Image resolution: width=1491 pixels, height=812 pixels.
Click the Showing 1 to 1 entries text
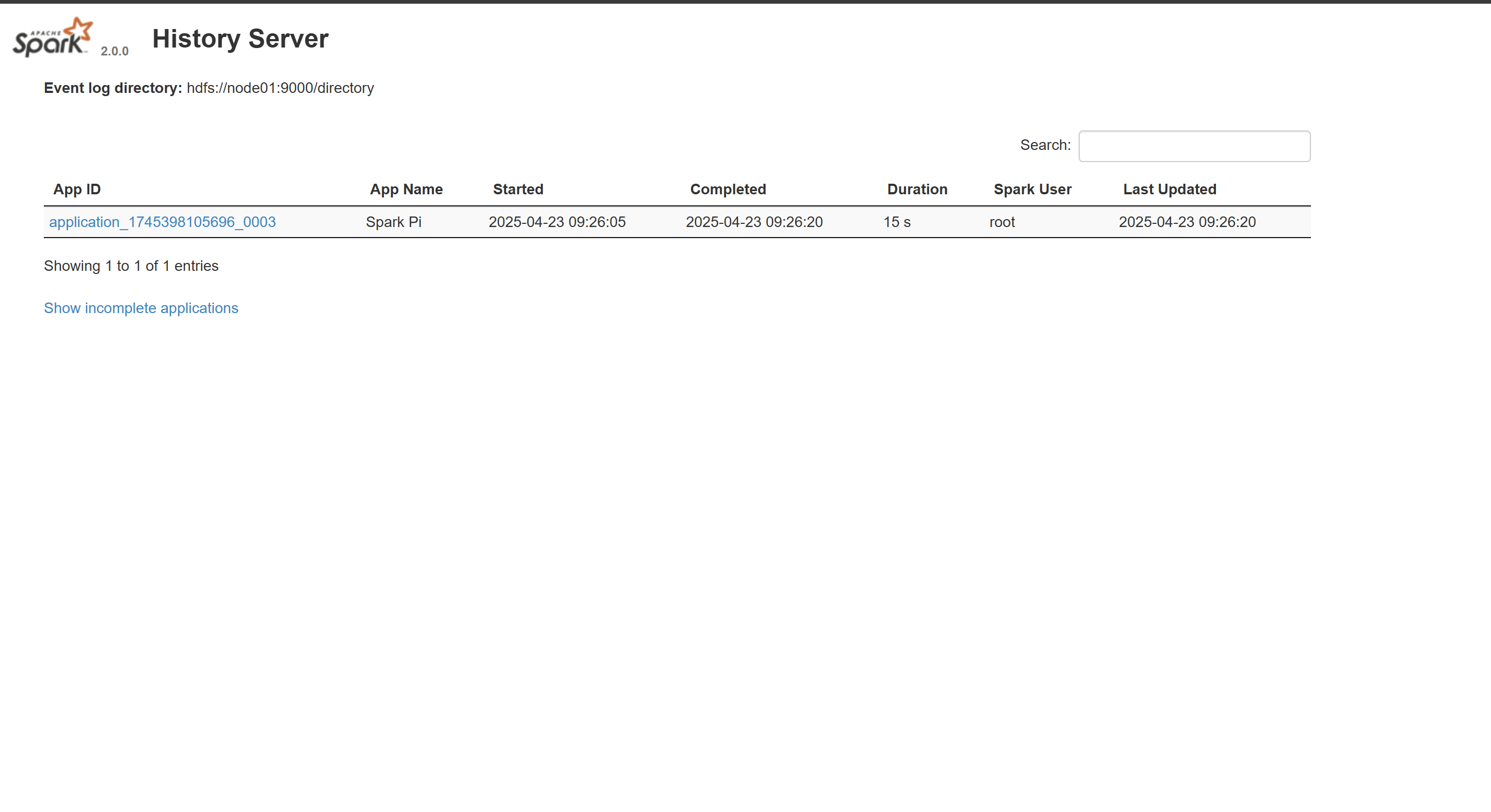131,266
